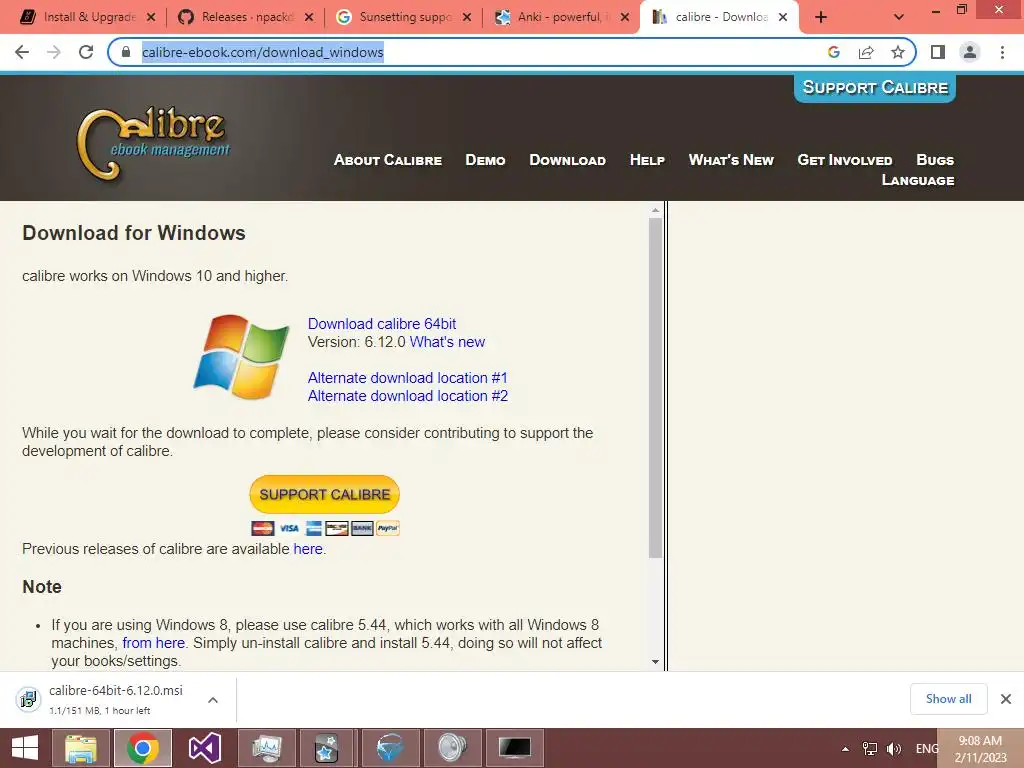The height and width of the screenshot is (768, 1024).
Task: Open the Language menu item
Action: 918,180
